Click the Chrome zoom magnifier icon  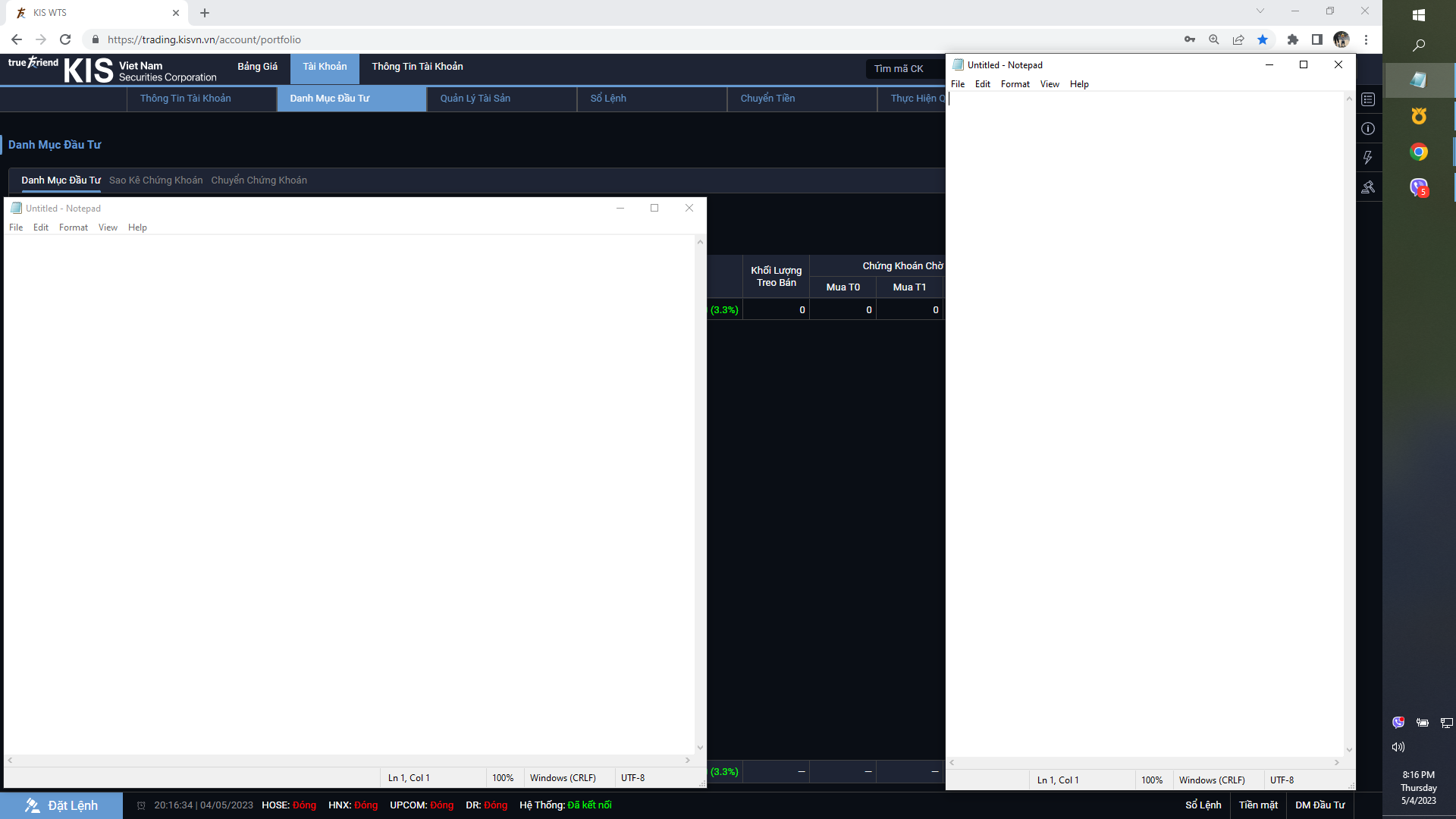point(1214,39)
